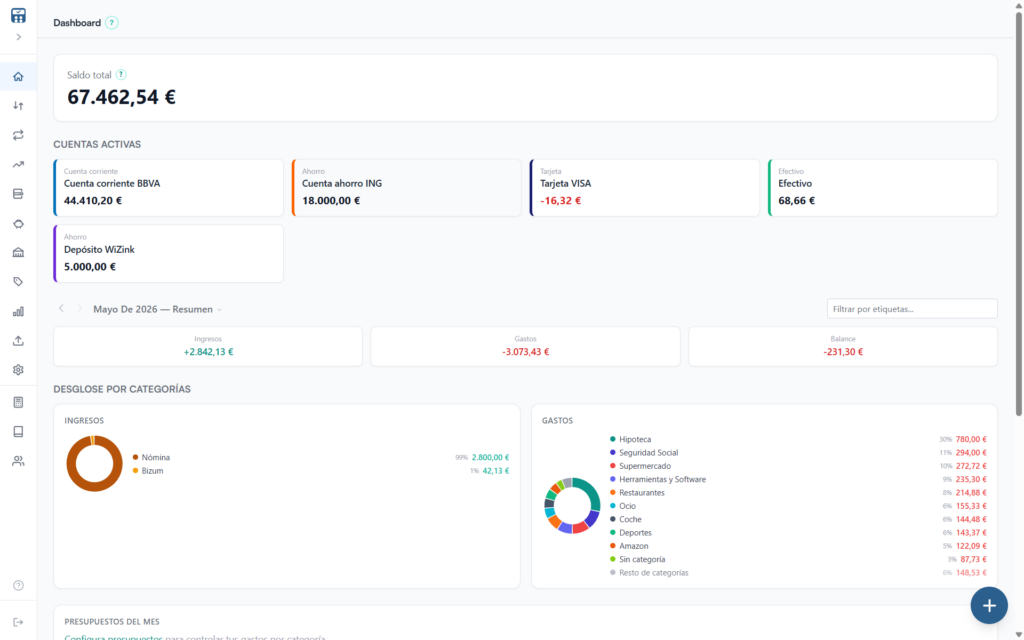Select the Supermercado expense category
The width and height of the screenshot is (1024, 640).
[798, 466]
